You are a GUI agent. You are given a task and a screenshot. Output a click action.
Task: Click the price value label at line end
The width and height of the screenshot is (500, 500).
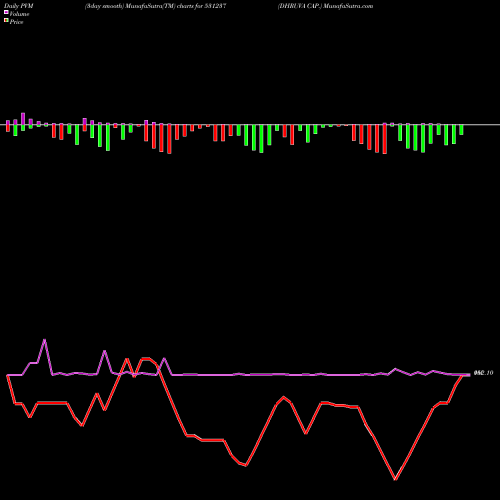pyautogui.click(x=483, y=373)
